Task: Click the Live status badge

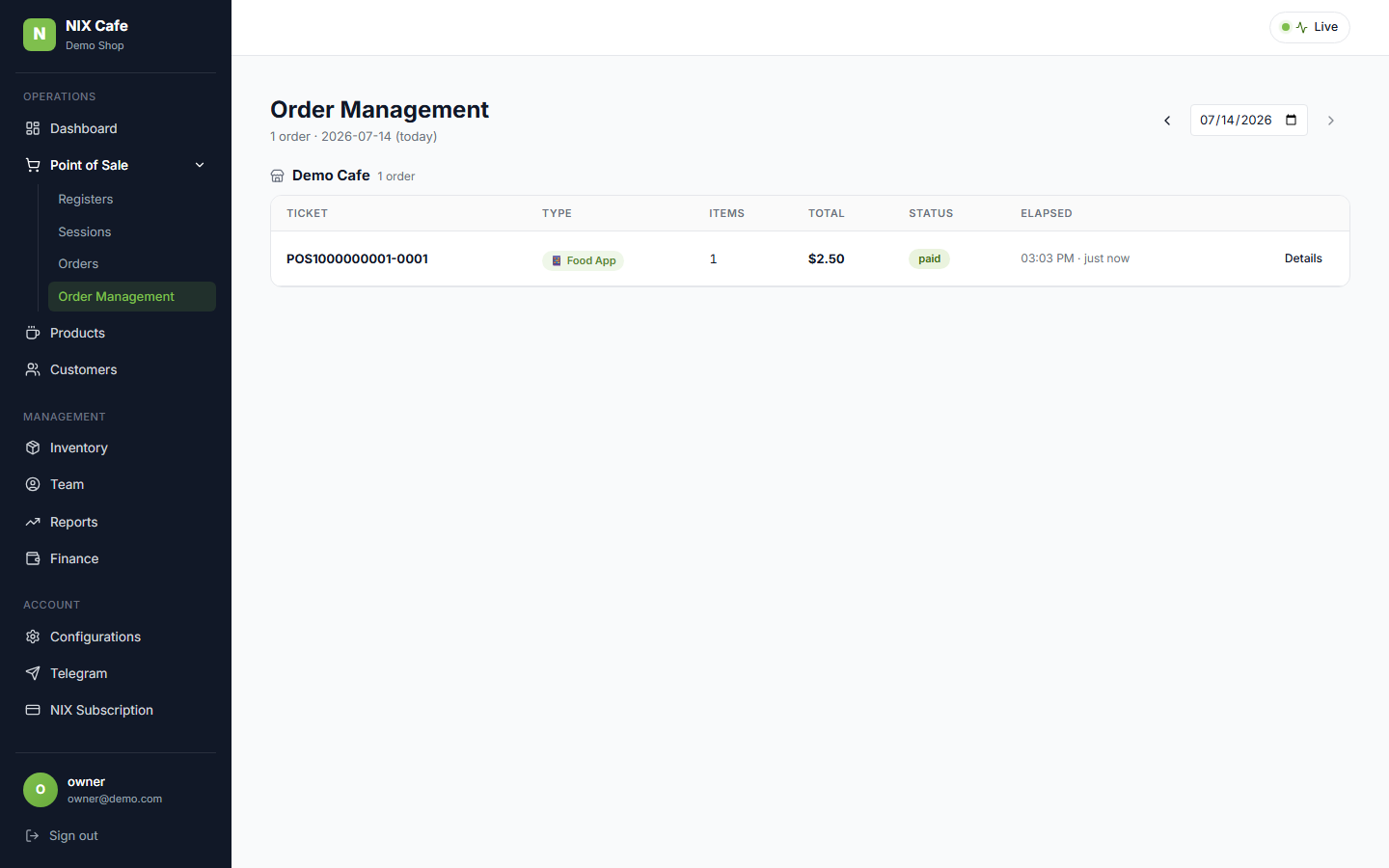Action: tap(1310, 27)
